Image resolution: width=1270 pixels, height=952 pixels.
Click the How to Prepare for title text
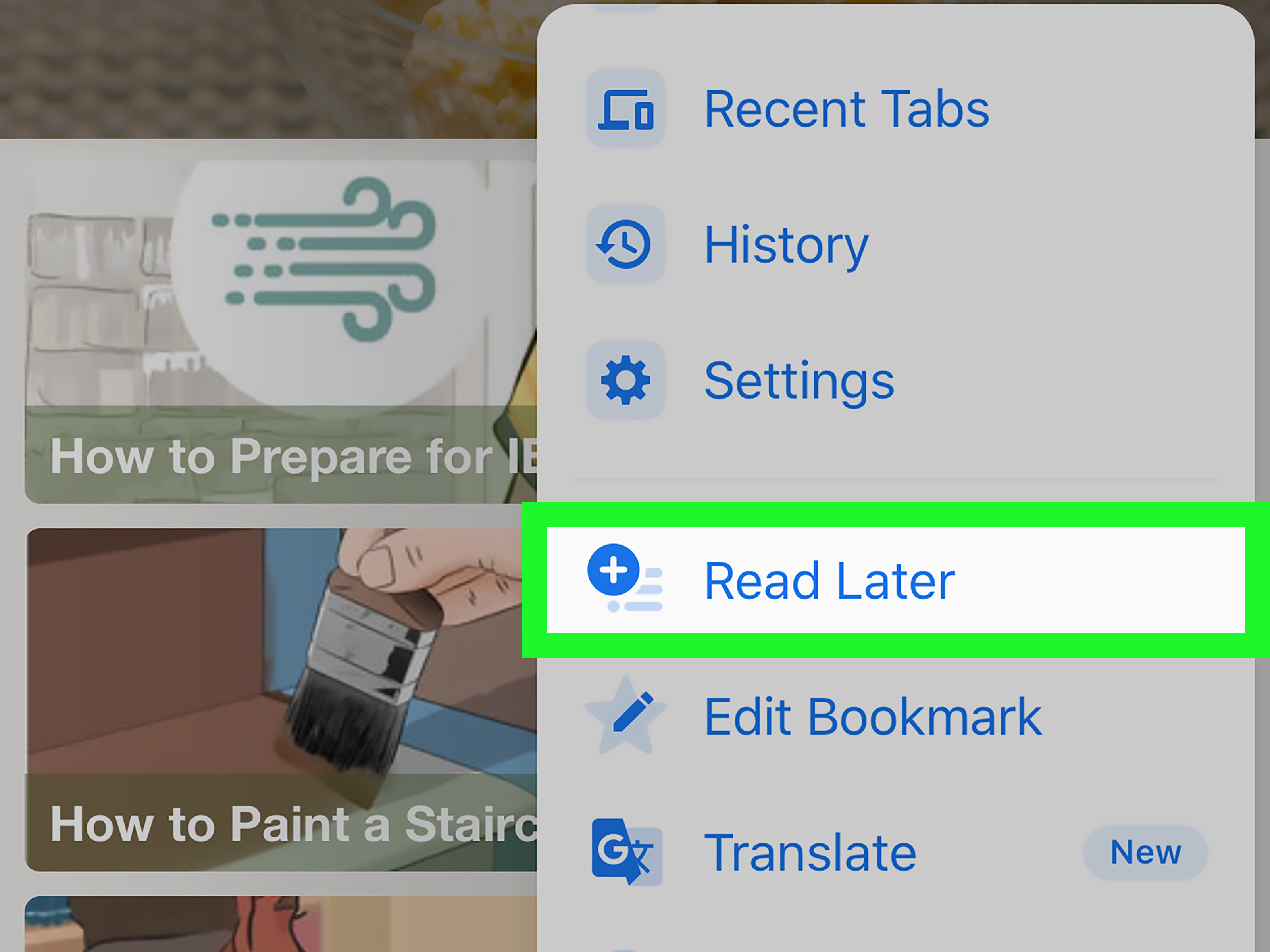click(x=293, y=456)
